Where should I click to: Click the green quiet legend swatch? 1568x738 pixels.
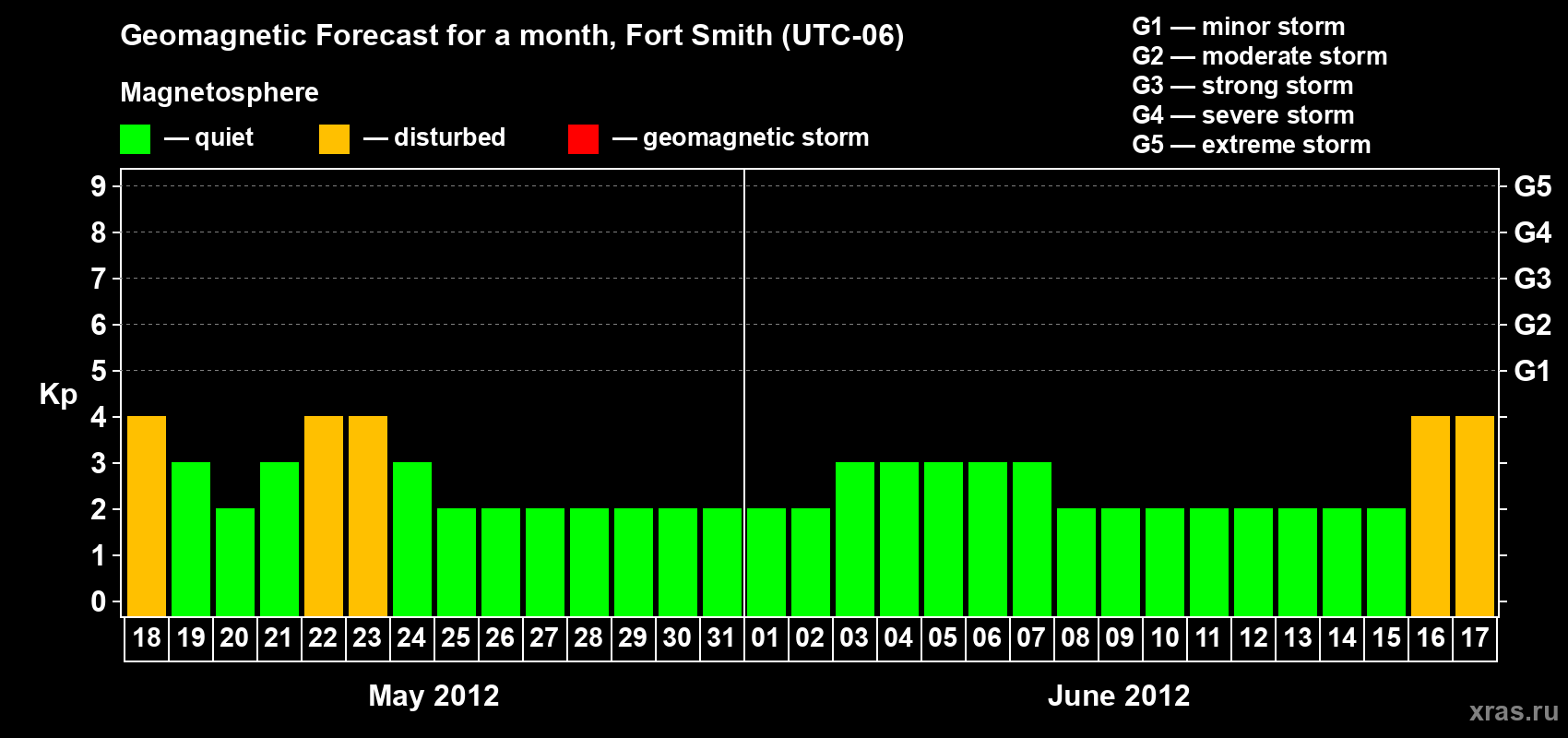[135, 139]
